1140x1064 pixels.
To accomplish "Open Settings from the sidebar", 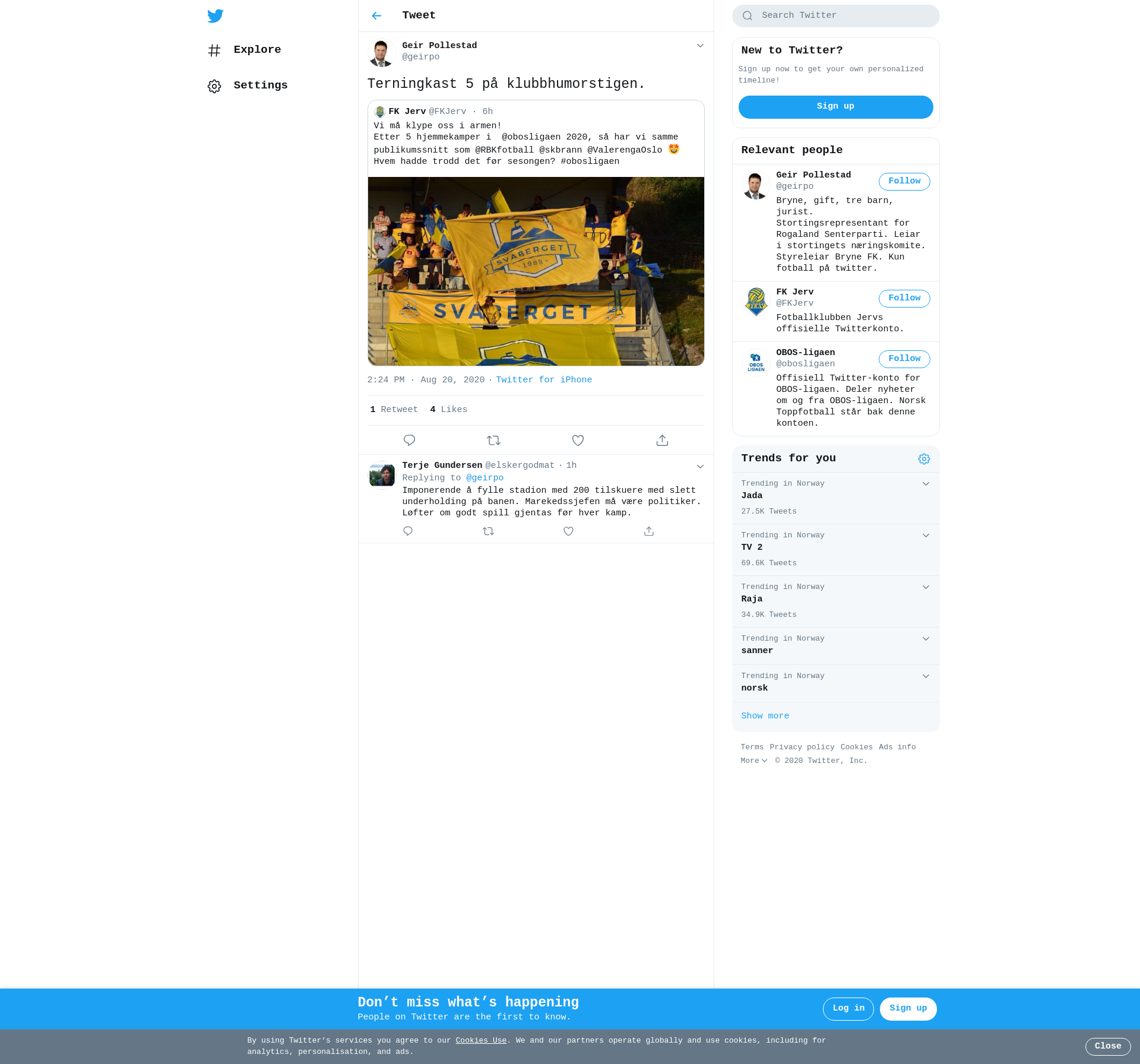I will [x=248, y=85].
